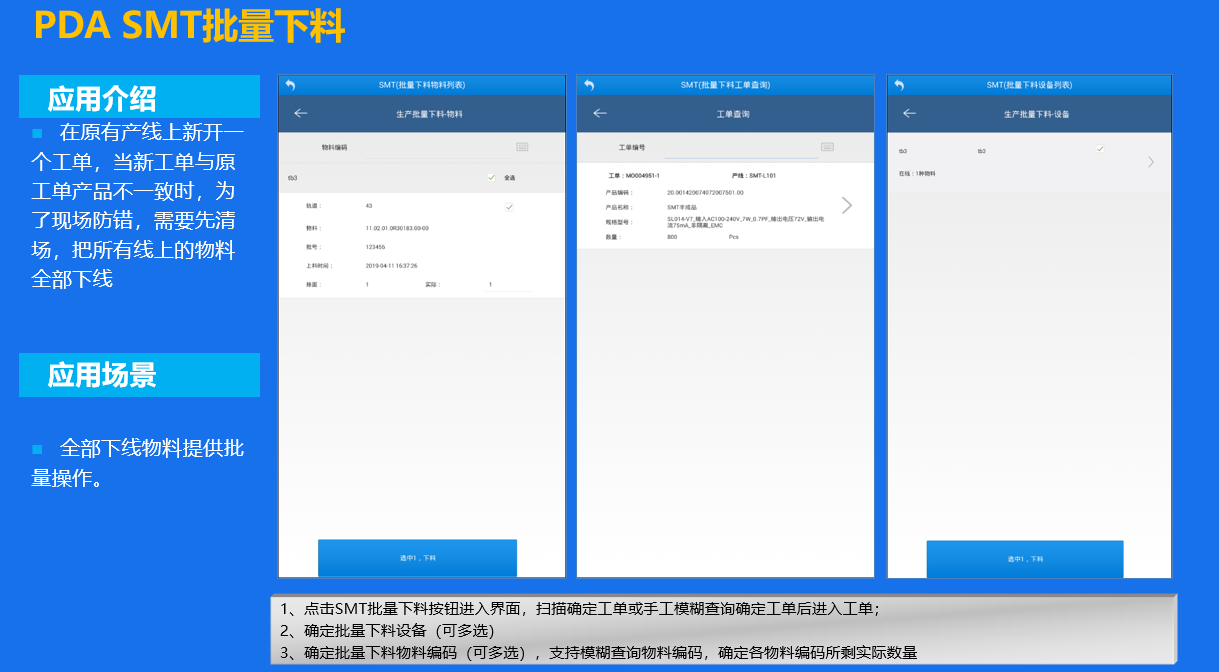
Task: Toggle the 全选 select-all checkbox
Action: (x=491, y=177)
